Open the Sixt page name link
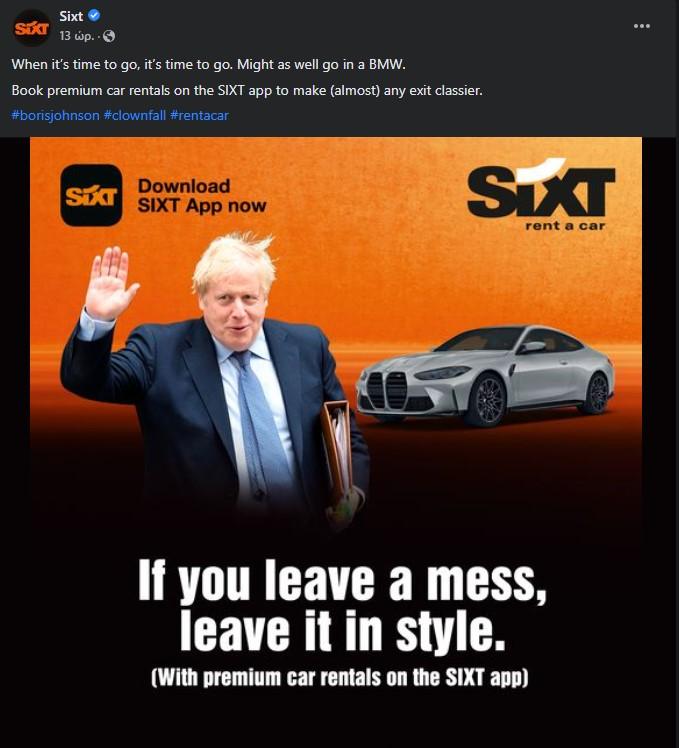This screenshot has width=679, height=748. click(x=71, y=16)
